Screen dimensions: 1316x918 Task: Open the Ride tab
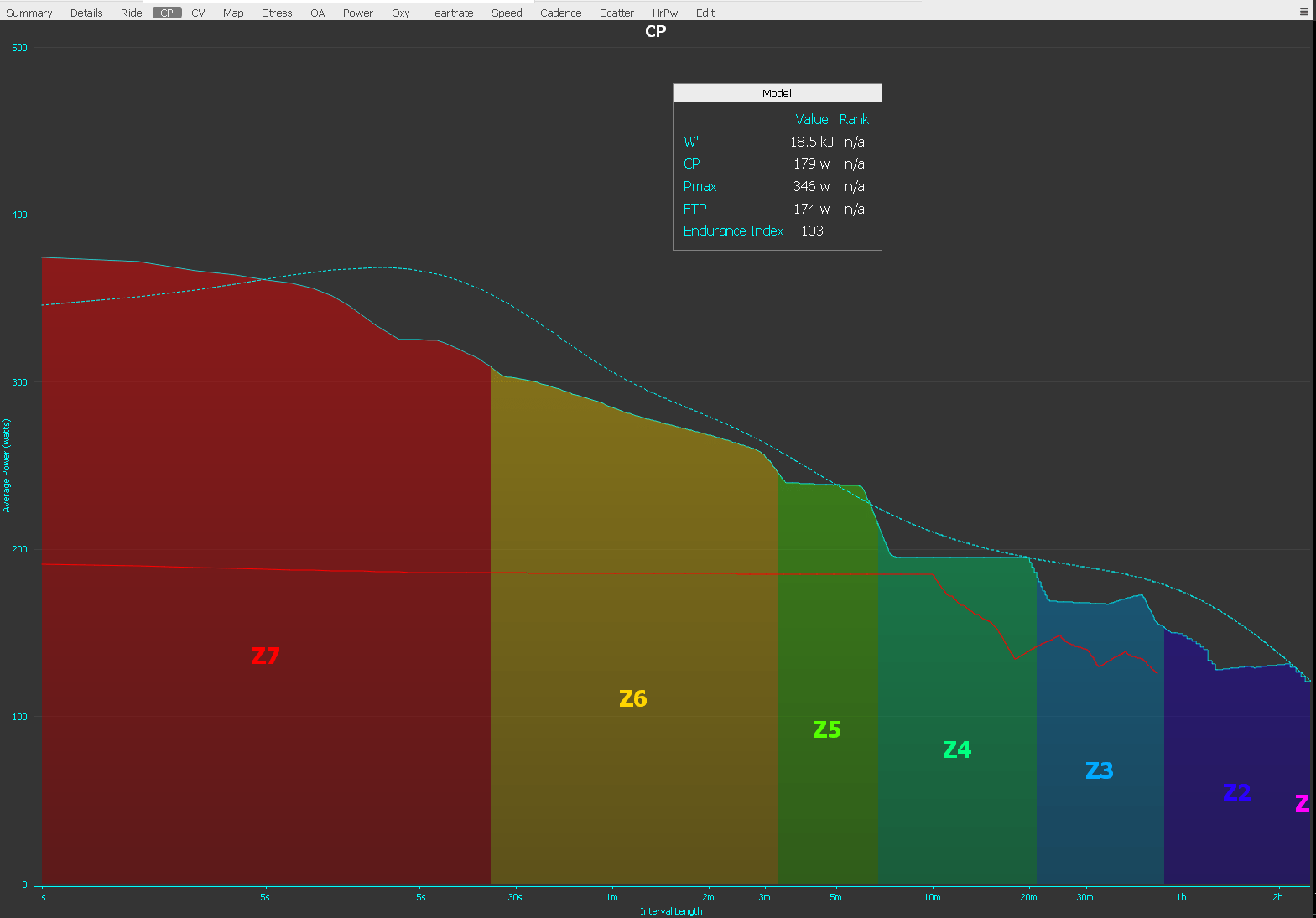[x=131, y=13]
